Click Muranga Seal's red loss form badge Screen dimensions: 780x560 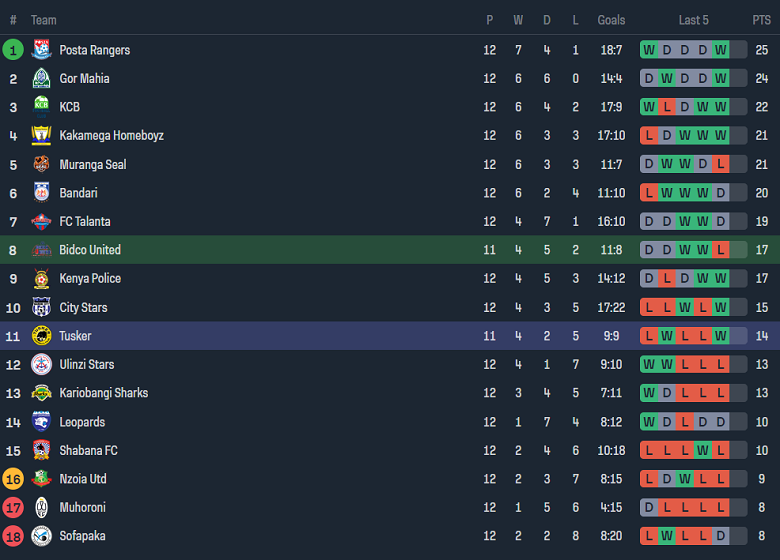pos(721,165)
